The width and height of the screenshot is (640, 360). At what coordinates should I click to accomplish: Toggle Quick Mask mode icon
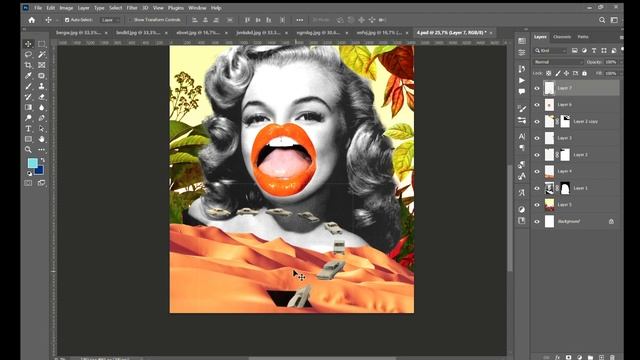click(28, 183)
